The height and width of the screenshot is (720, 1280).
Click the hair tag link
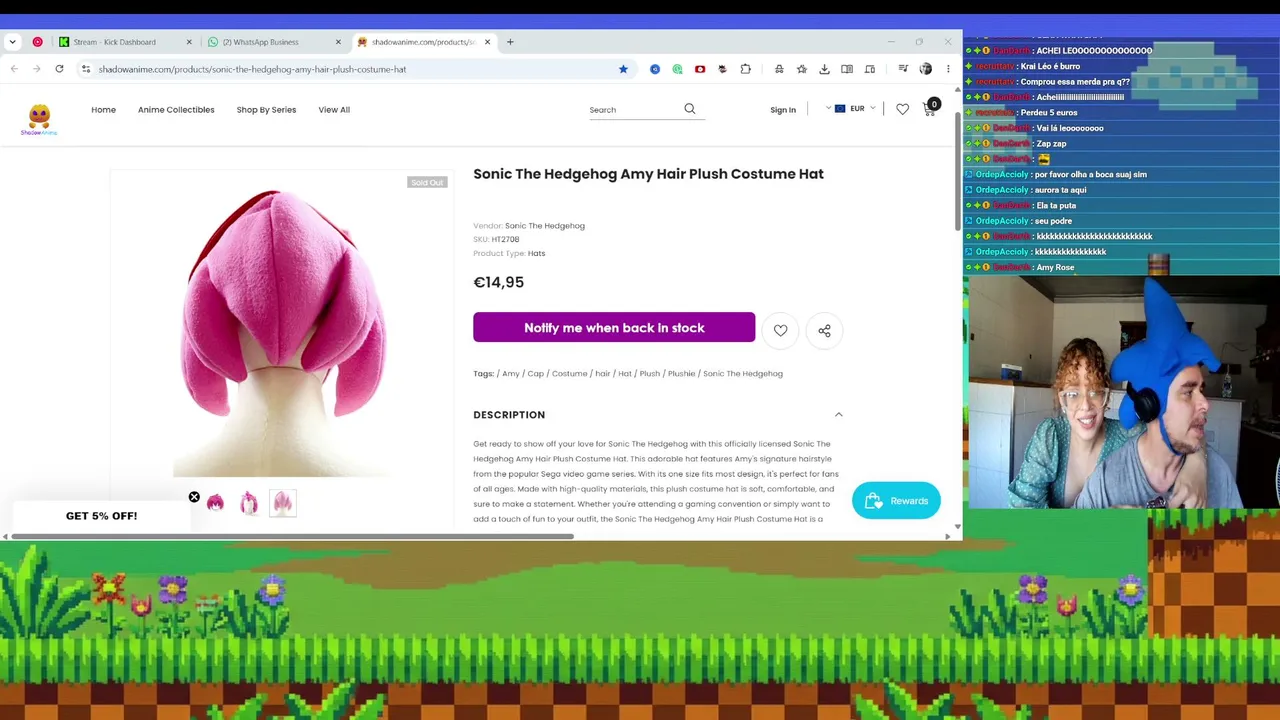pyautogui.click(x=602, y=374)
